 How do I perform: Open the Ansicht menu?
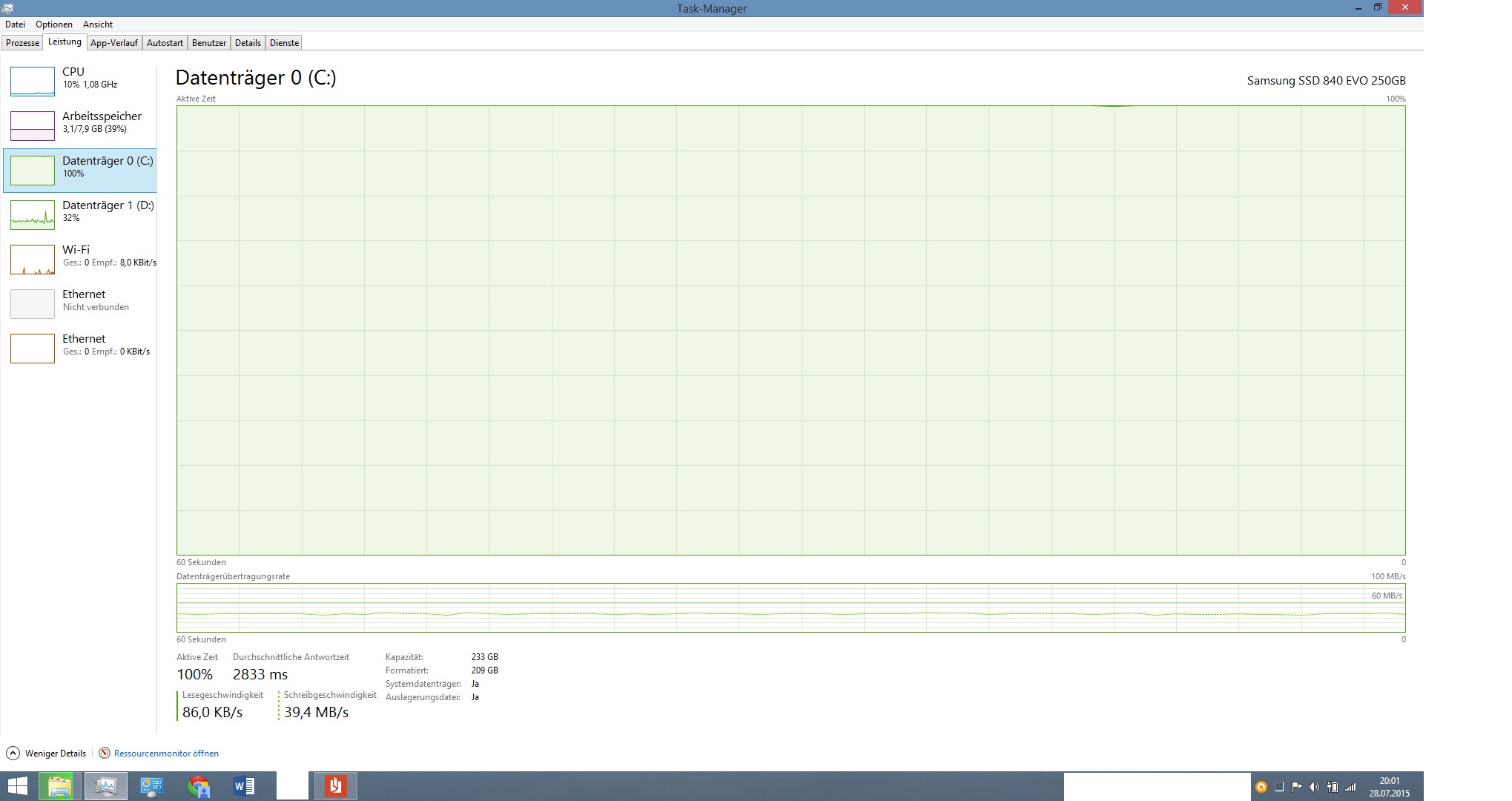tap(98, 24)
